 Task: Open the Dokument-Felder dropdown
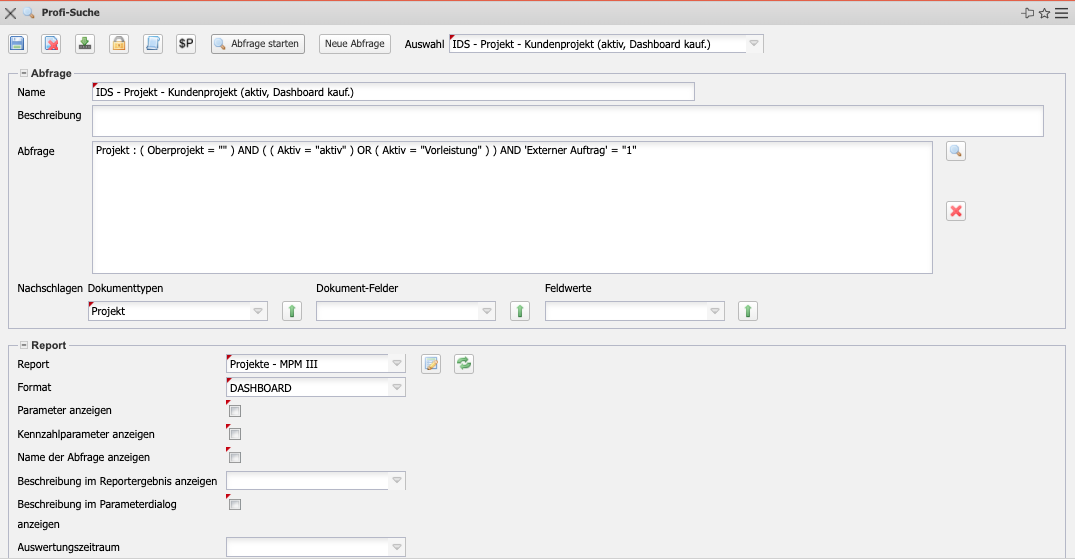coord(486,312)
